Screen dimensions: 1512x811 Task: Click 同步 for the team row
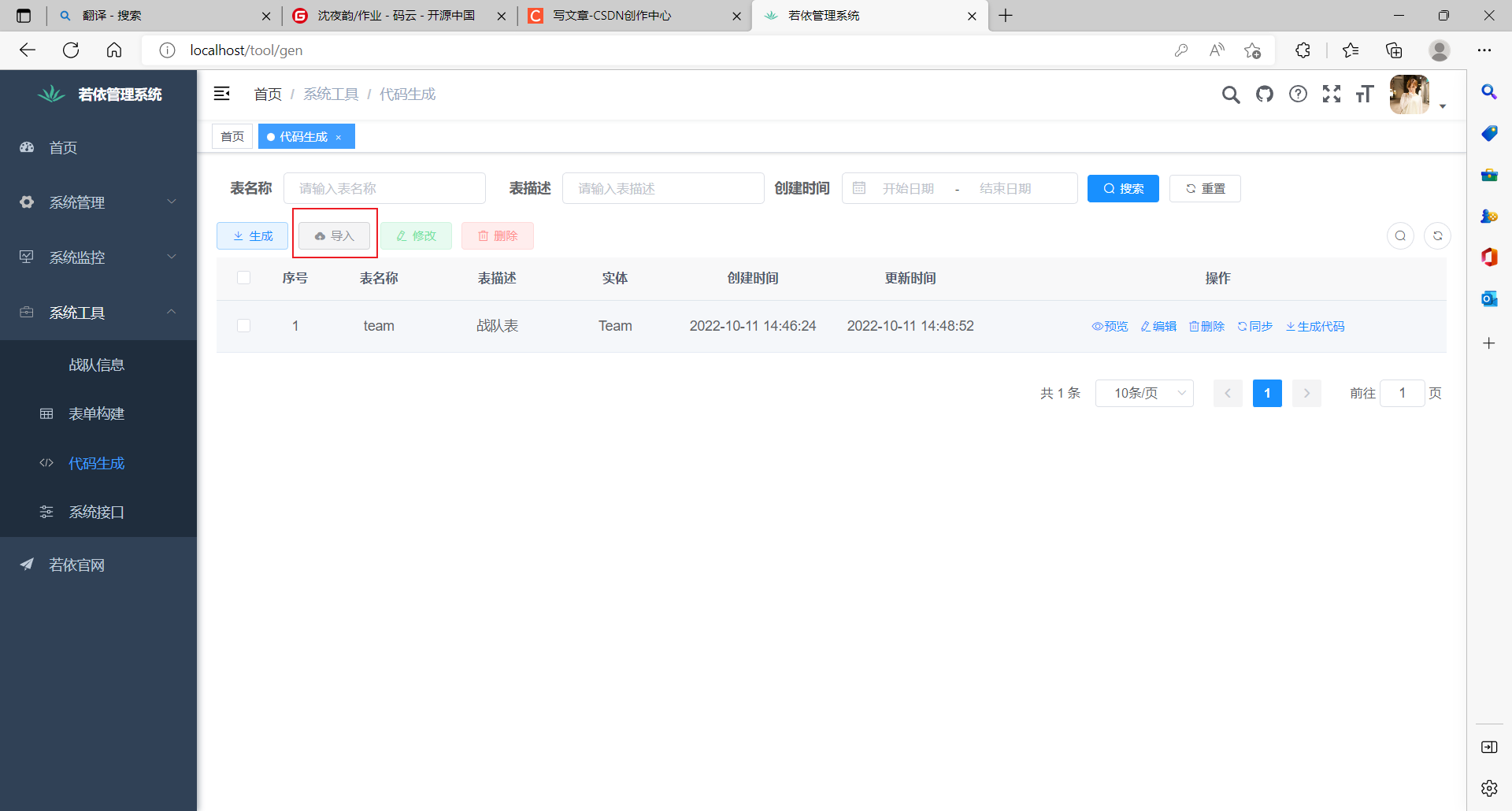pyautogui.click(x=1255, y=326)
